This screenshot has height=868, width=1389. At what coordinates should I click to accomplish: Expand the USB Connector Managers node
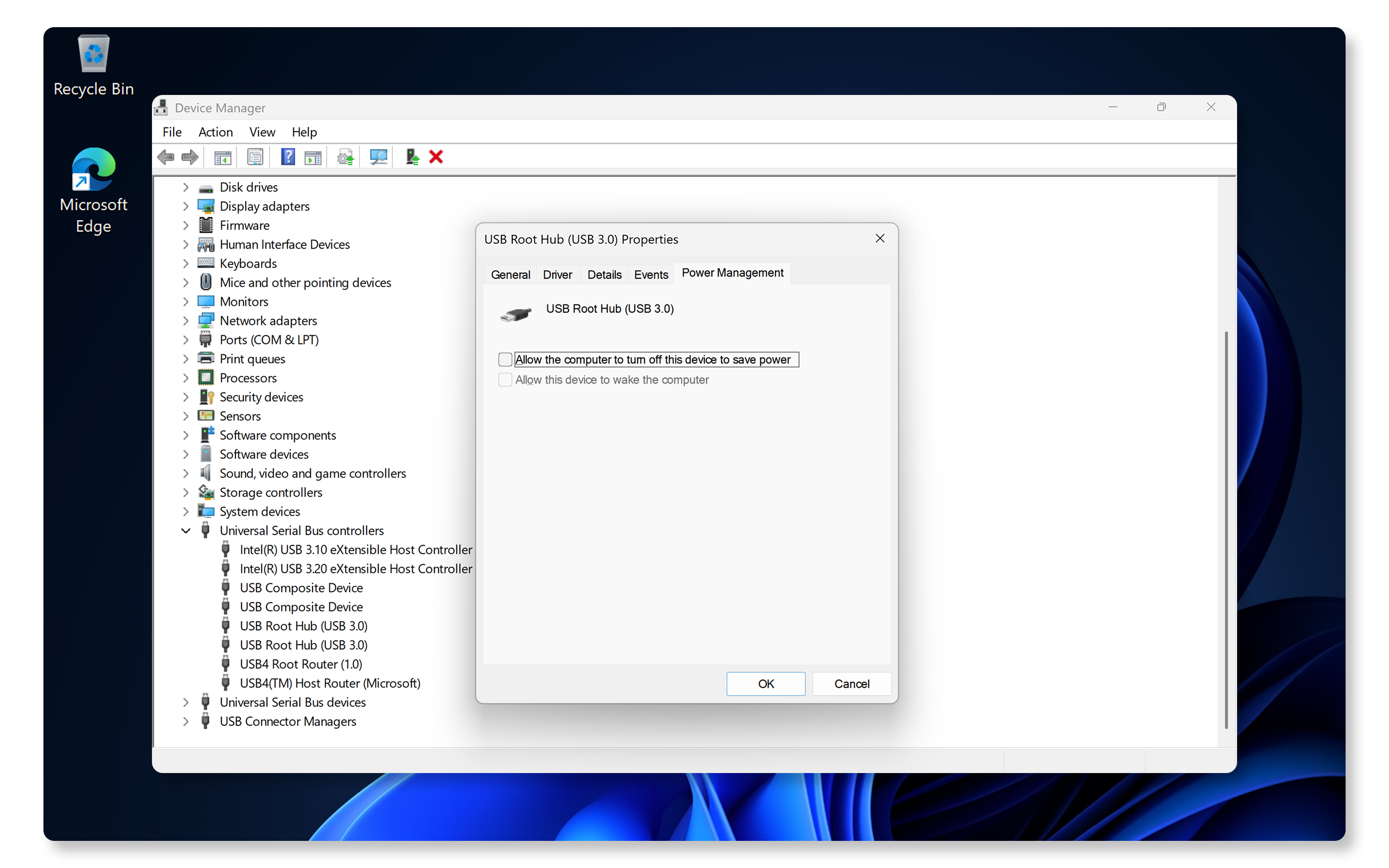[x=186, y=722]
